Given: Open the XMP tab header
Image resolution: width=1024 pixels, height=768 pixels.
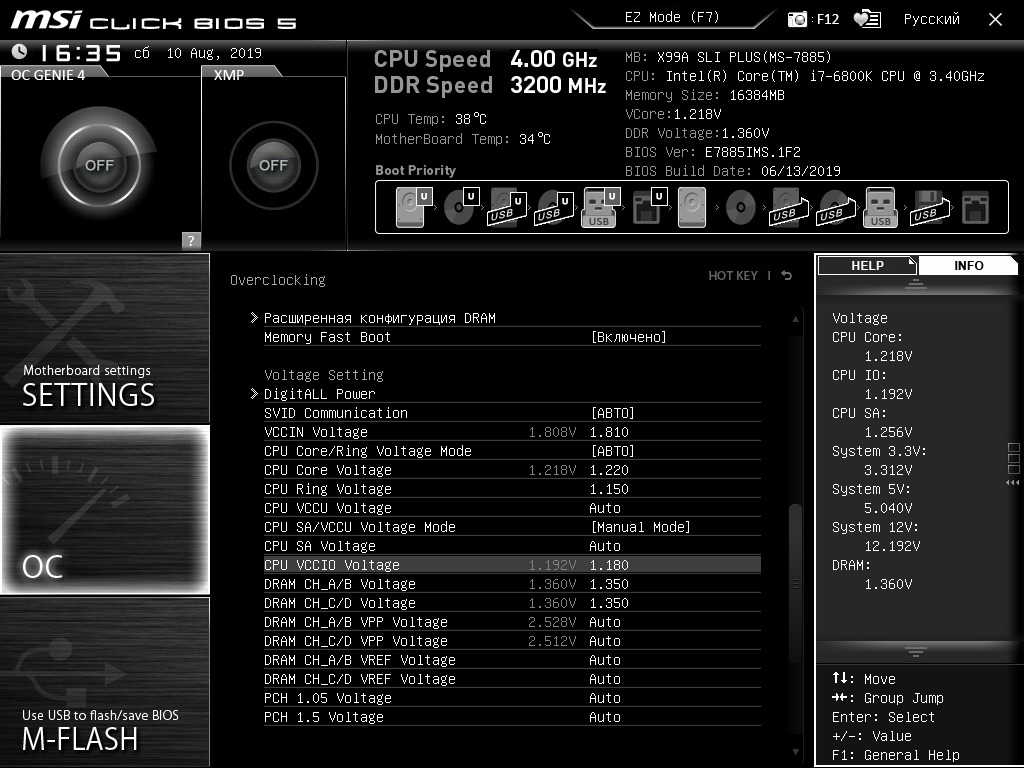Looking at the screenshot, I should (229, 74).
